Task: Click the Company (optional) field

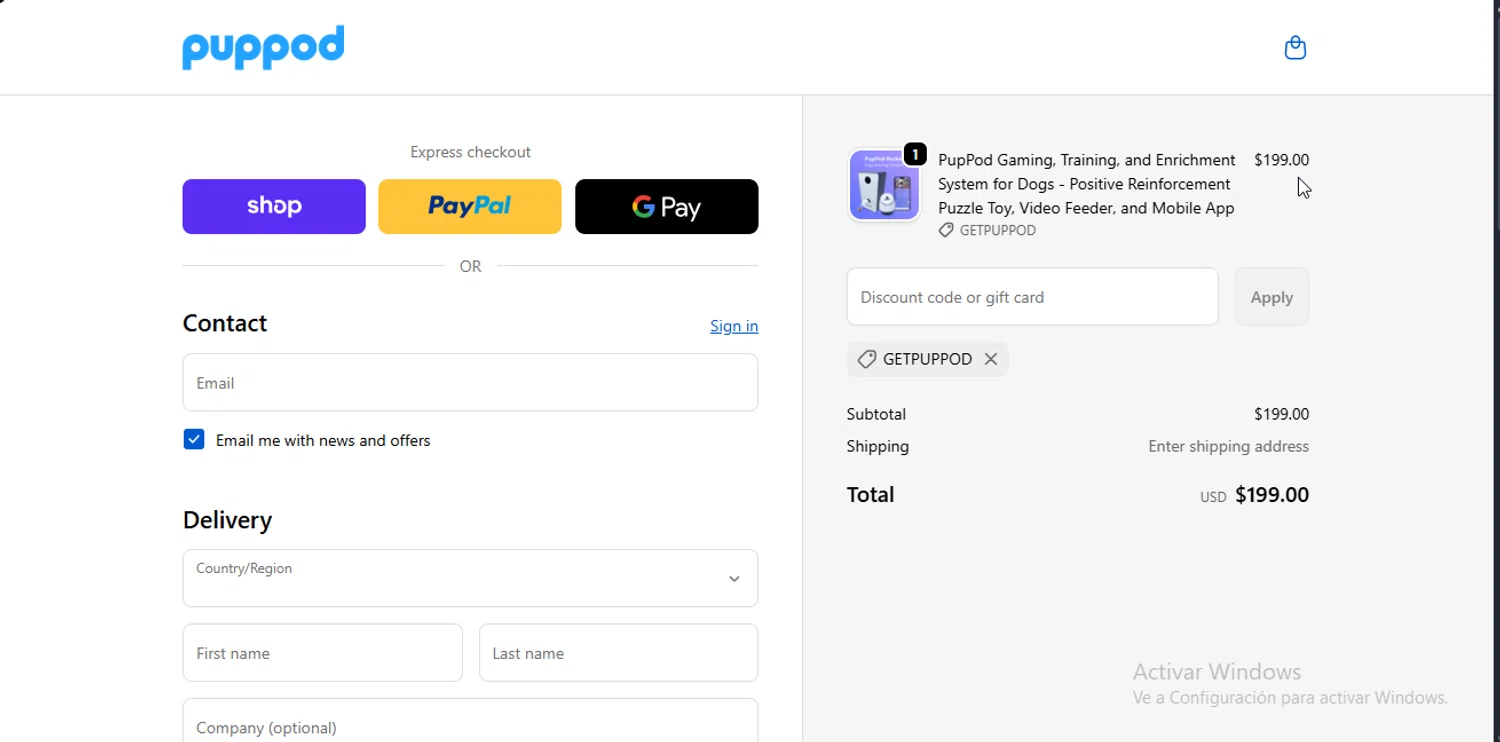Action: click(x=470, y=721)
